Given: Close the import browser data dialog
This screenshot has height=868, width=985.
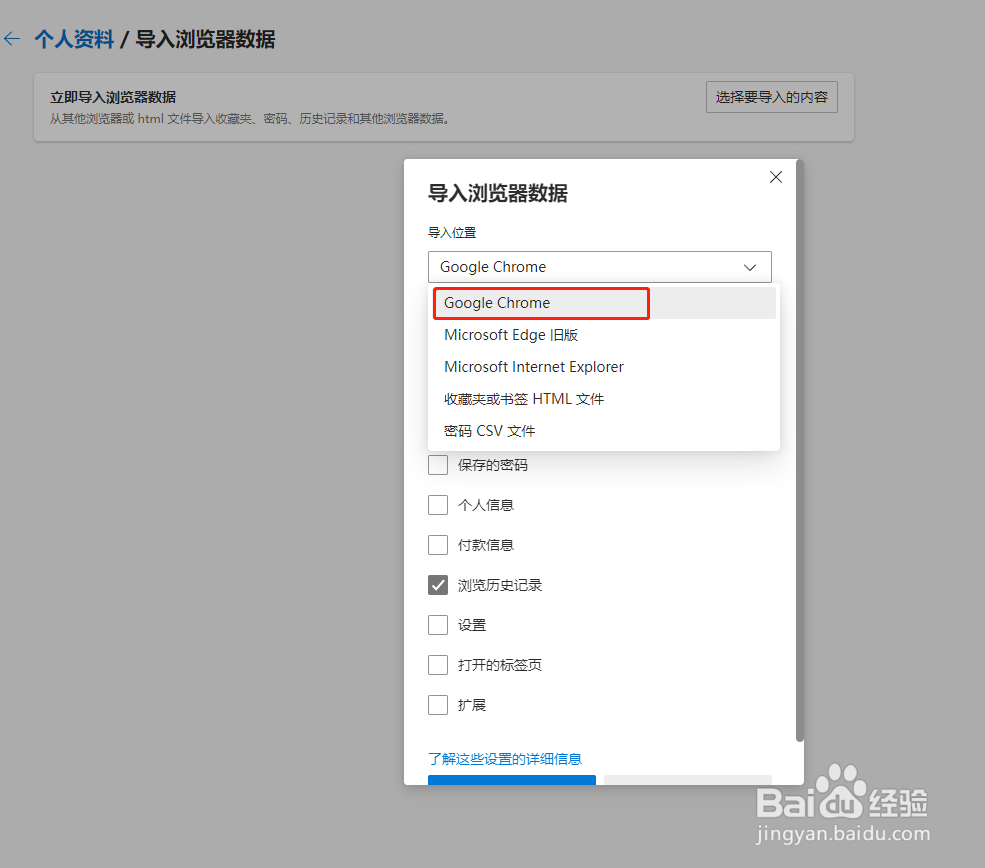Looking at the screenshot, I should tap(776, 177).
